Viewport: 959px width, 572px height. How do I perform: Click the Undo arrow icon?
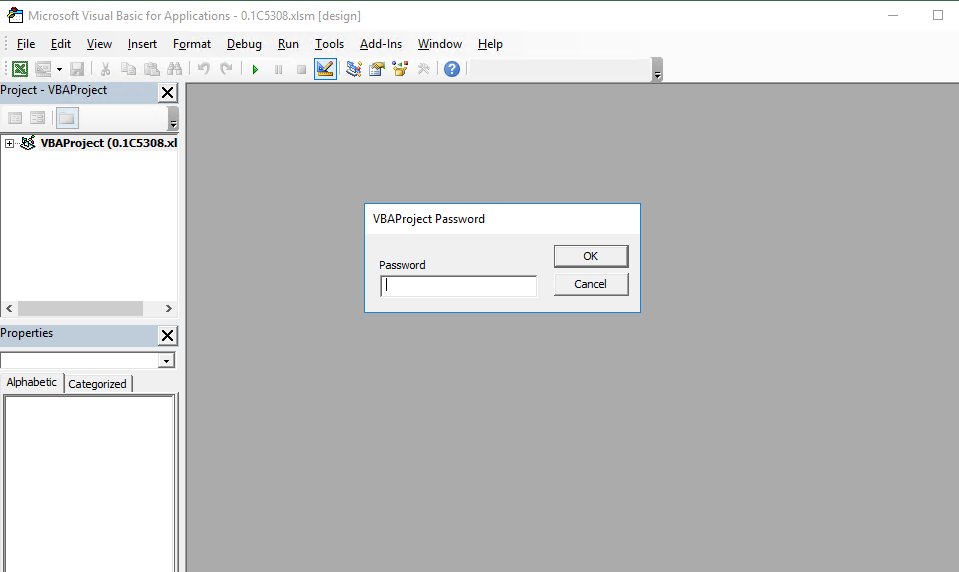click(204, 69)
